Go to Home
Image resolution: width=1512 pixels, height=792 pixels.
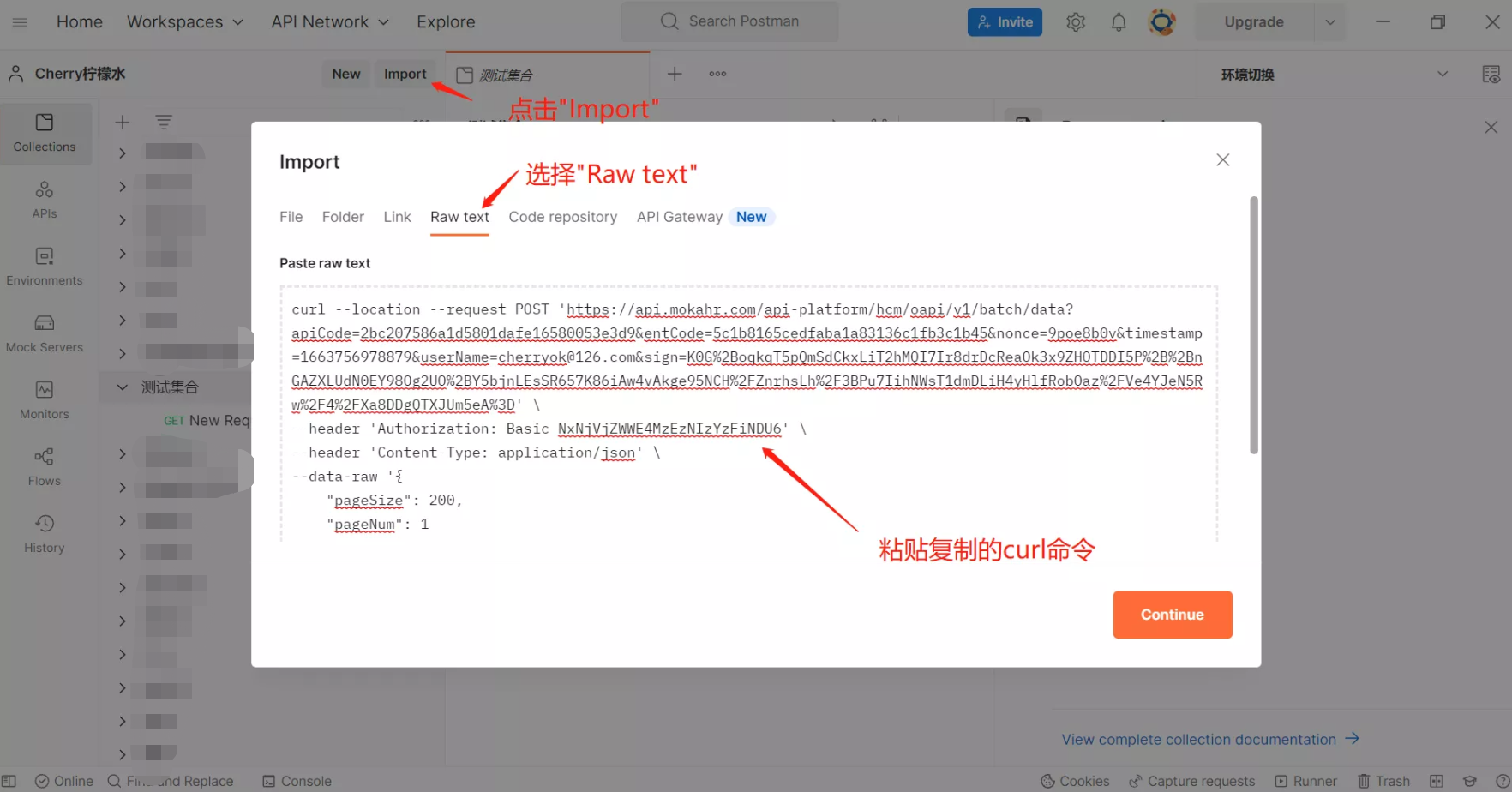pos(80,22)
